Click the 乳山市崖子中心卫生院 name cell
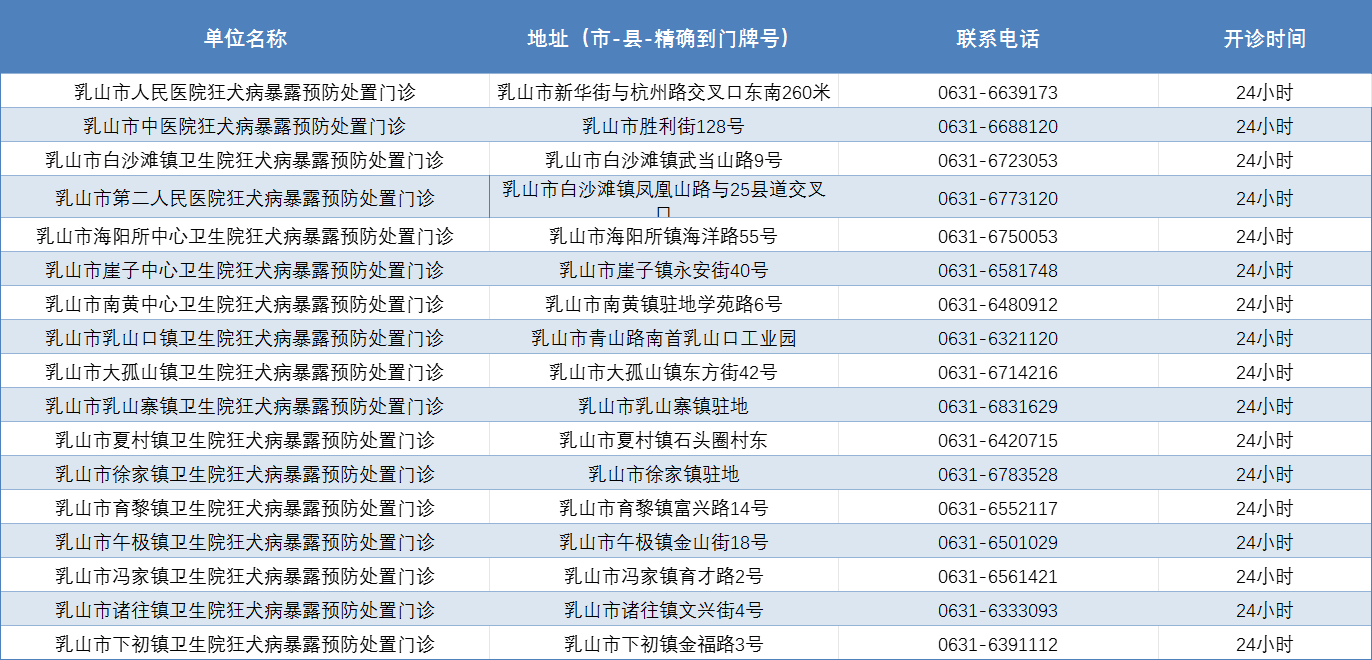Image resolution: width=1372 pixels, height=660 pixels. (245, 271)
